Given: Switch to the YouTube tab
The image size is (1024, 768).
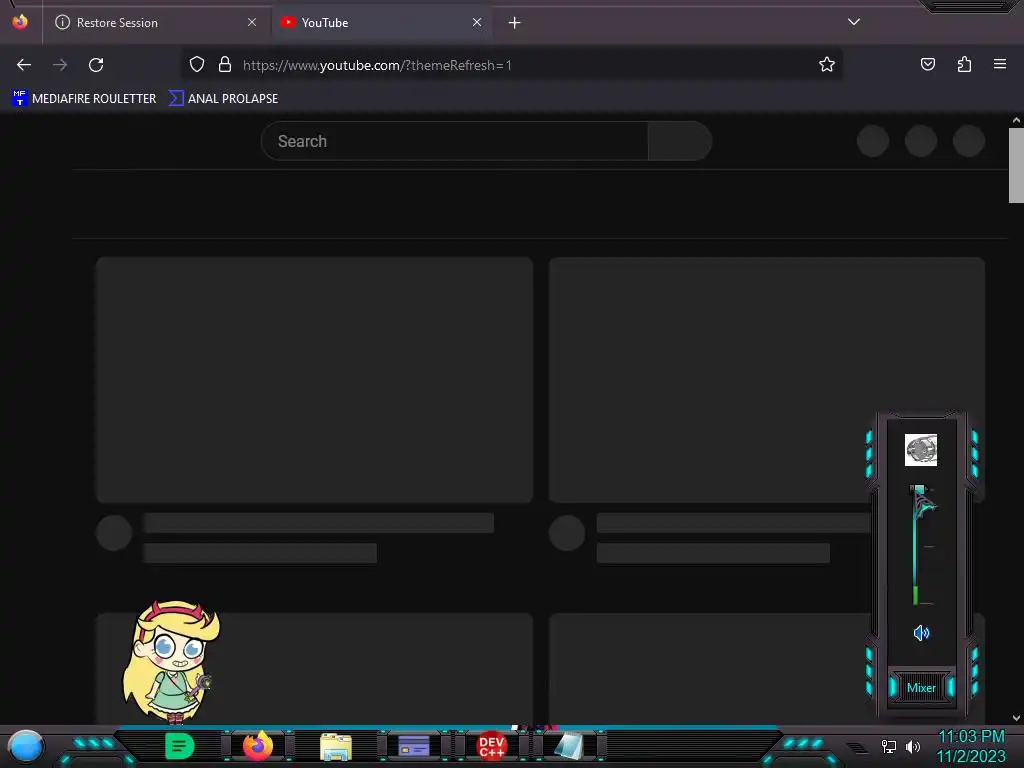Looking at the screenshot, I should 381,22.
